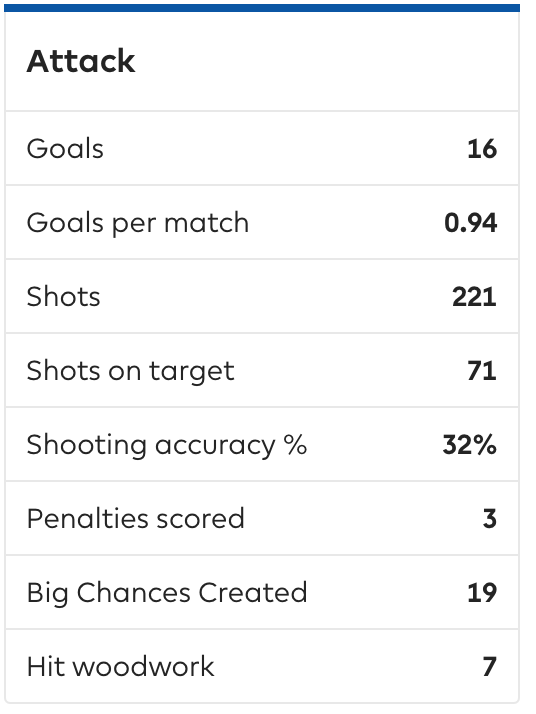Click the Big Chances Created value 19

click(482, 593)
